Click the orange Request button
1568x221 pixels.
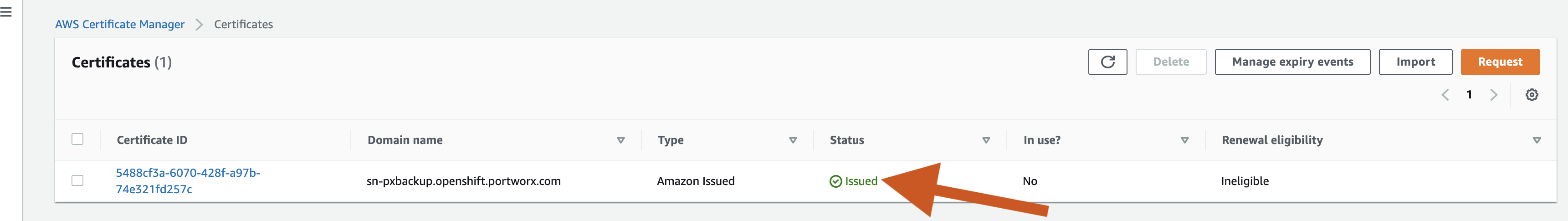point(1500,62)
